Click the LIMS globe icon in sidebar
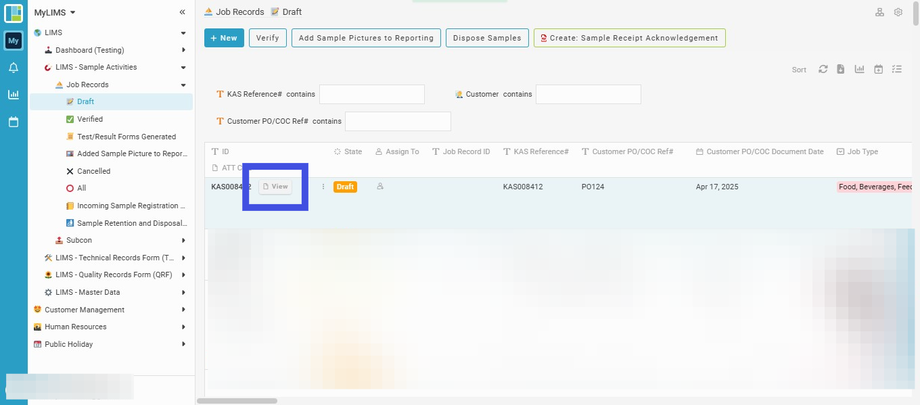This screenshot has width=920, height=405. [x=38, y=33]
